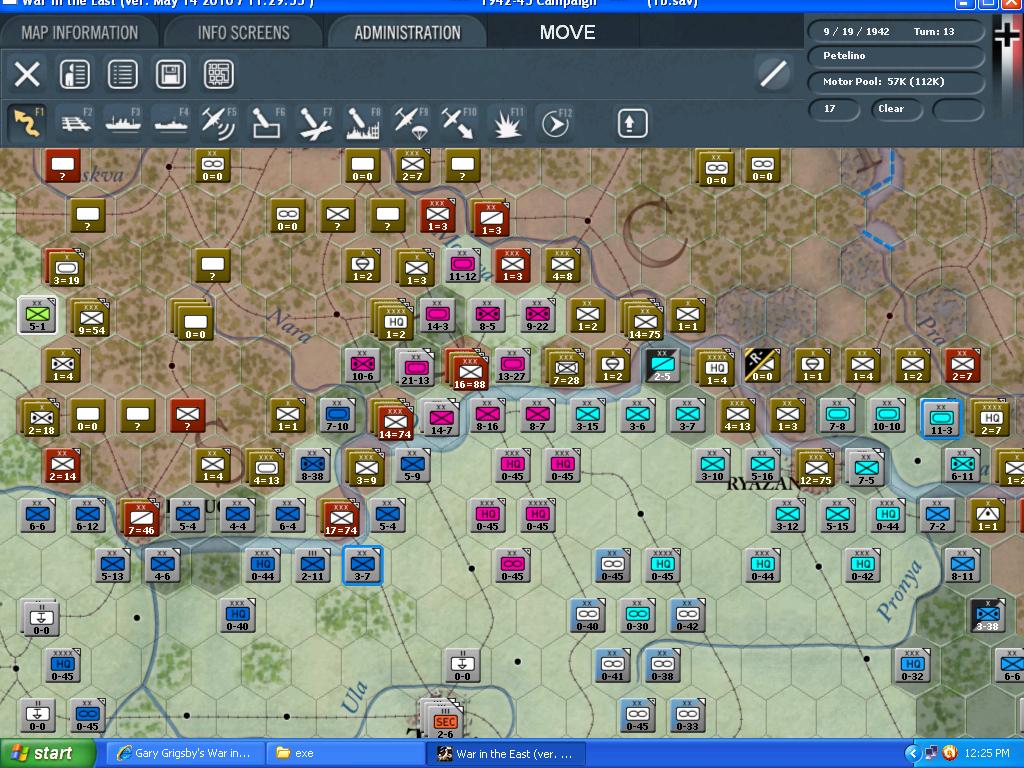Click the brick-pattern icon next to the floppy disk
This screenshot has width=1024, height=768.
pos(219,74)
